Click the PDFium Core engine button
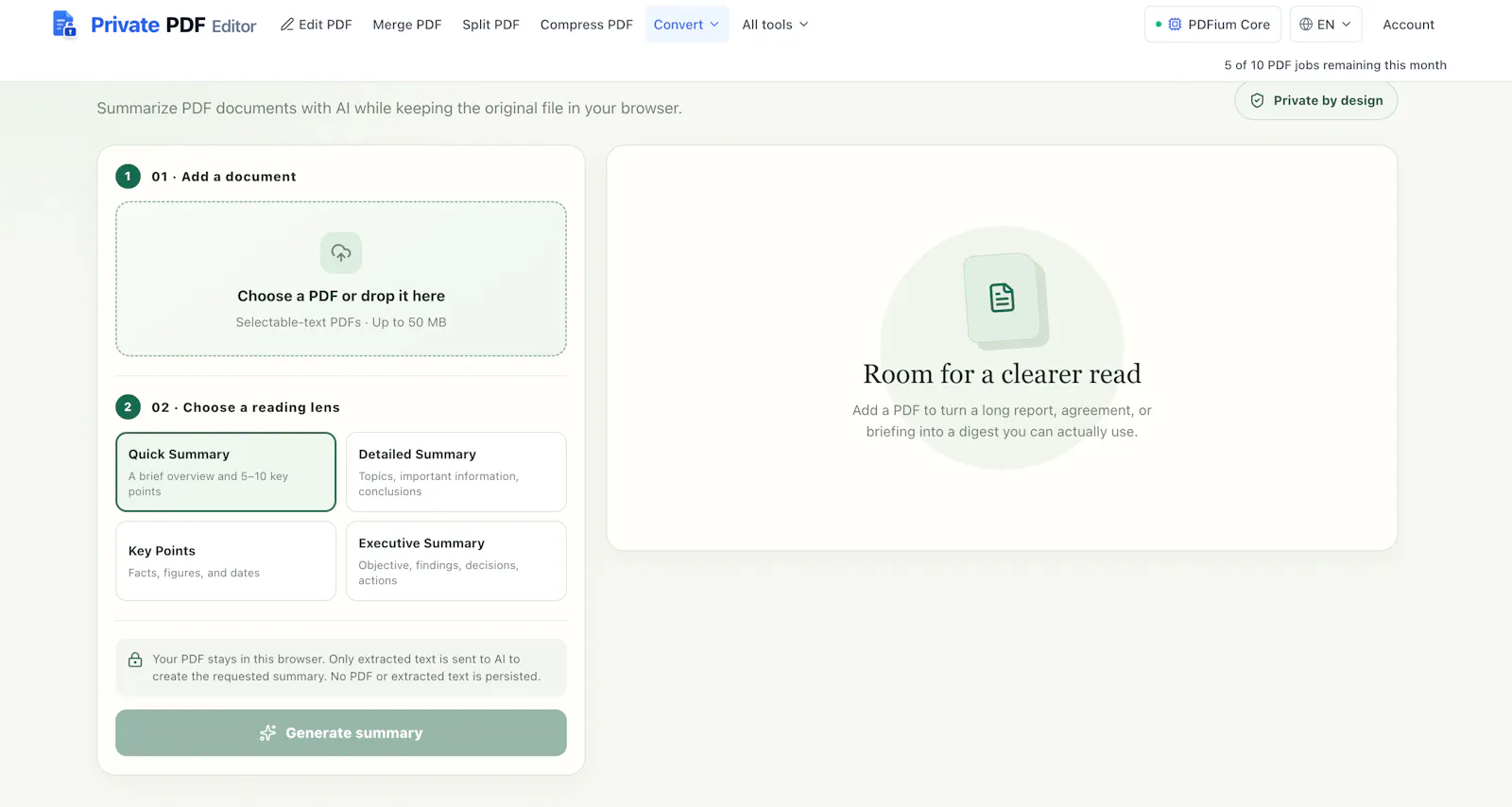The height and width of the screenshot is (807, 1512). (1213, 25)
